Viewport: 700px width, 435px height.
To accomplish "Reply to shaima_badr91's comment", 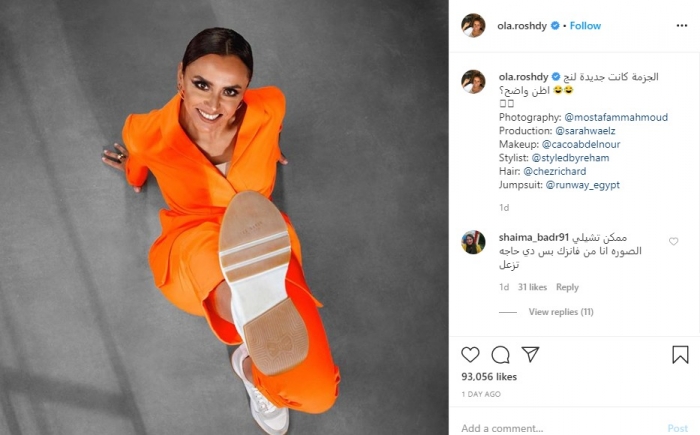I will (567, 287).
